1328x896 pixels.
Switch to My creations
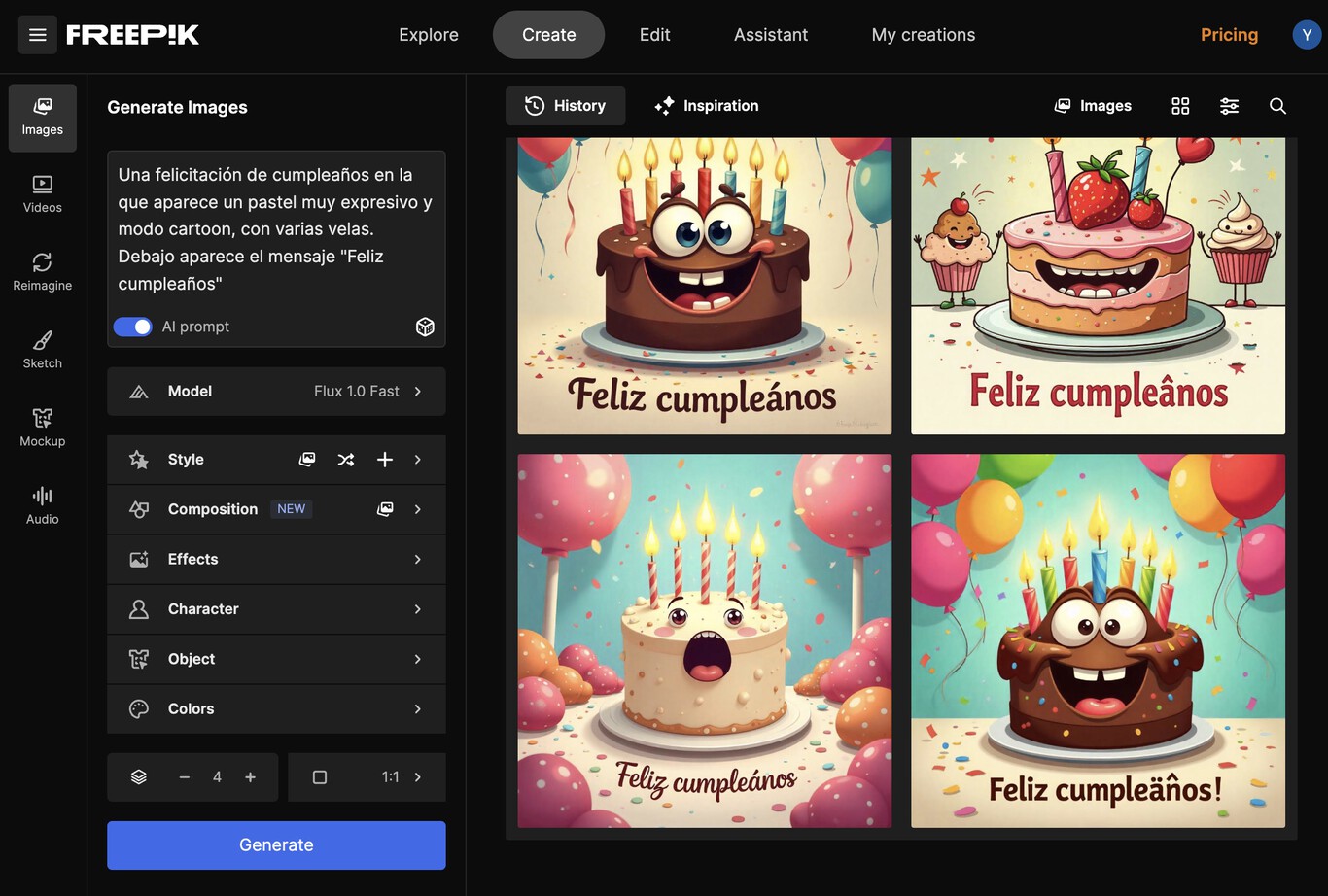923,34
